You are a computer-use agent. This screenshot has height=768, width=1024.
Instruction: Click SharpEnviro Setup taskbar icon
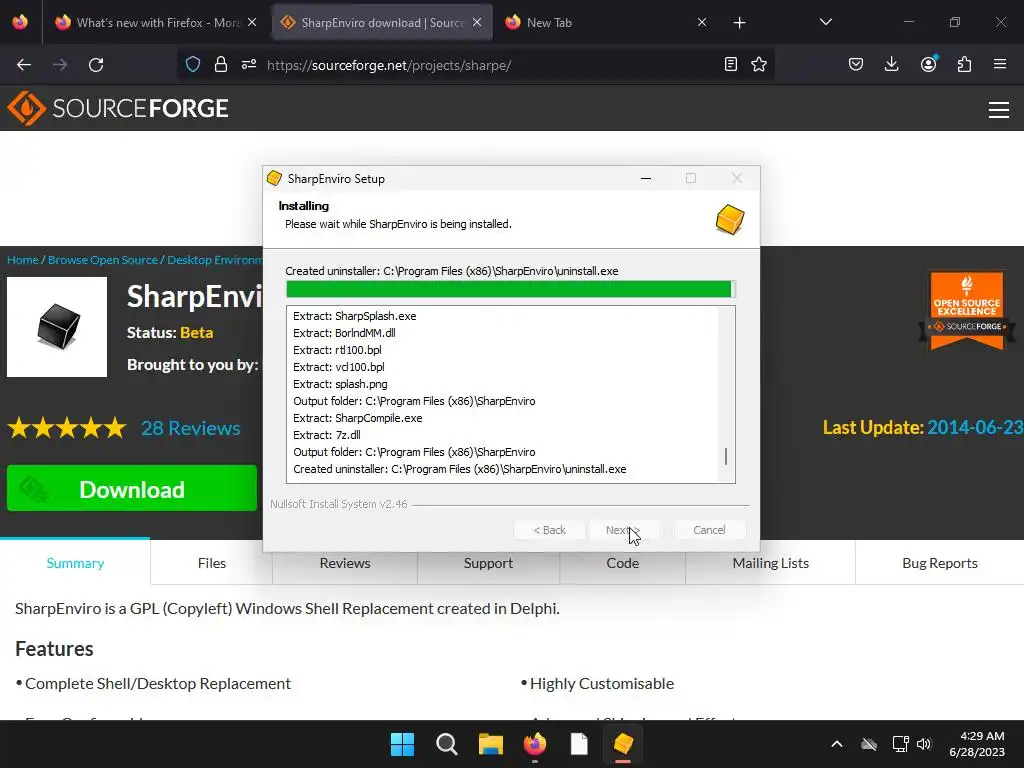623,744
